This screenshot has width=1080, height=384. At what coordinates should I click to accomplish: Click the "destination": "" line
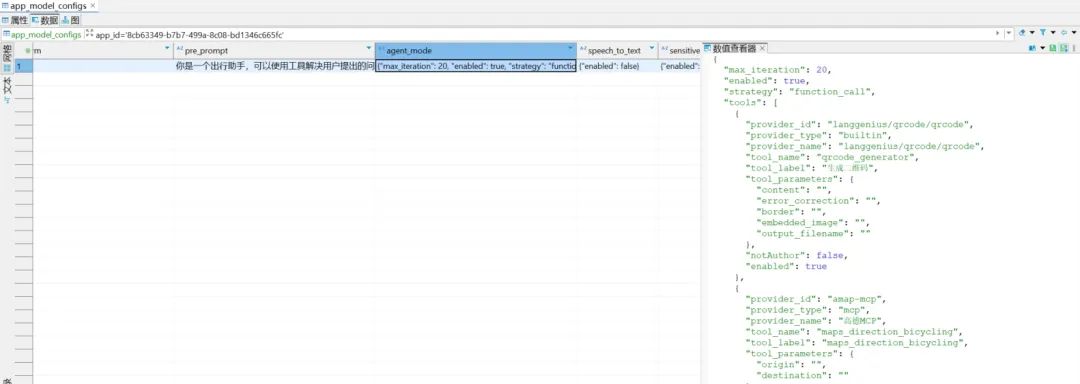pos(802,375)
